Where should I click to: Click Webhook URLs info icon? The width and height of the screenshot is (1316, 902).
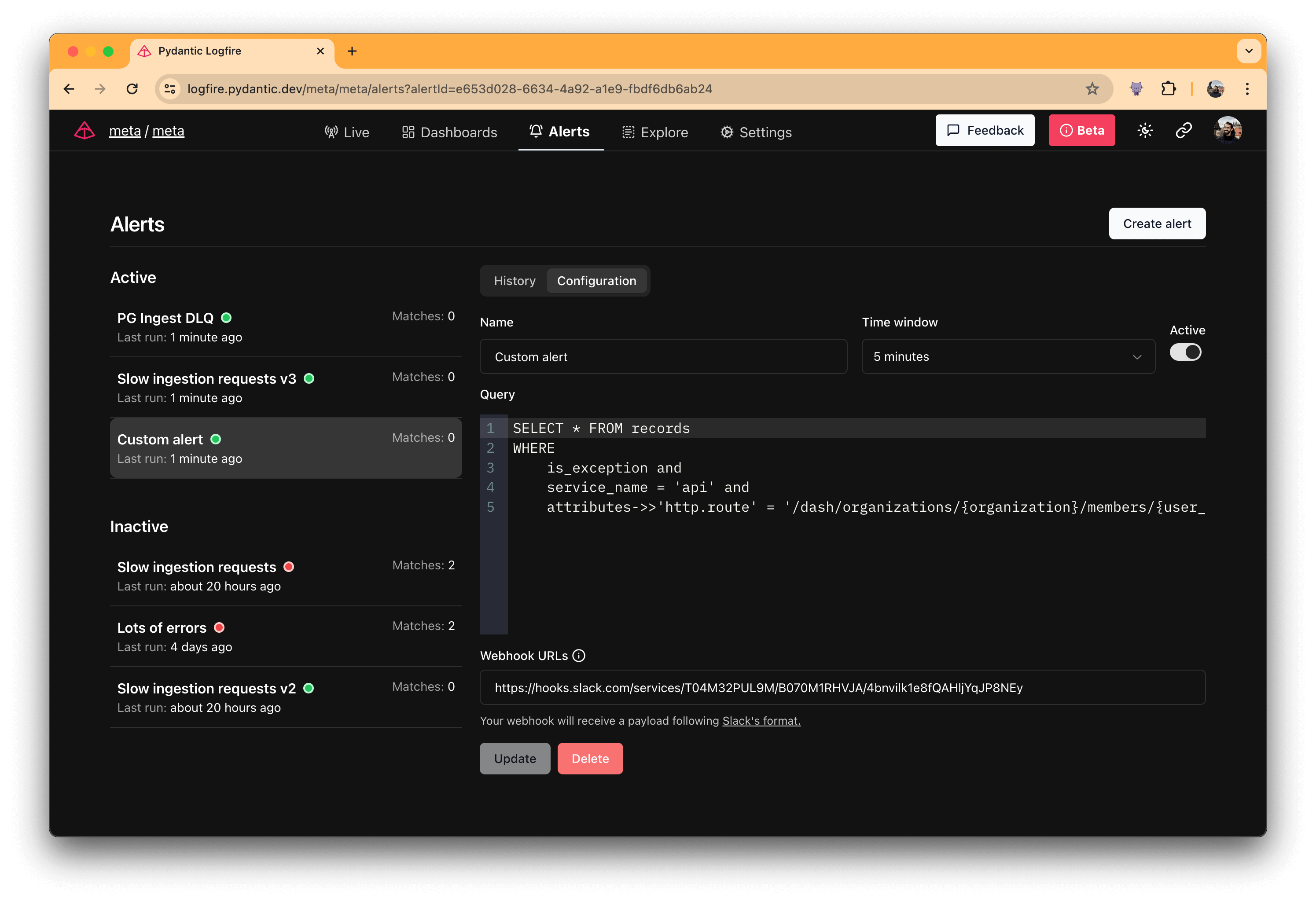(x=579, y=656)
